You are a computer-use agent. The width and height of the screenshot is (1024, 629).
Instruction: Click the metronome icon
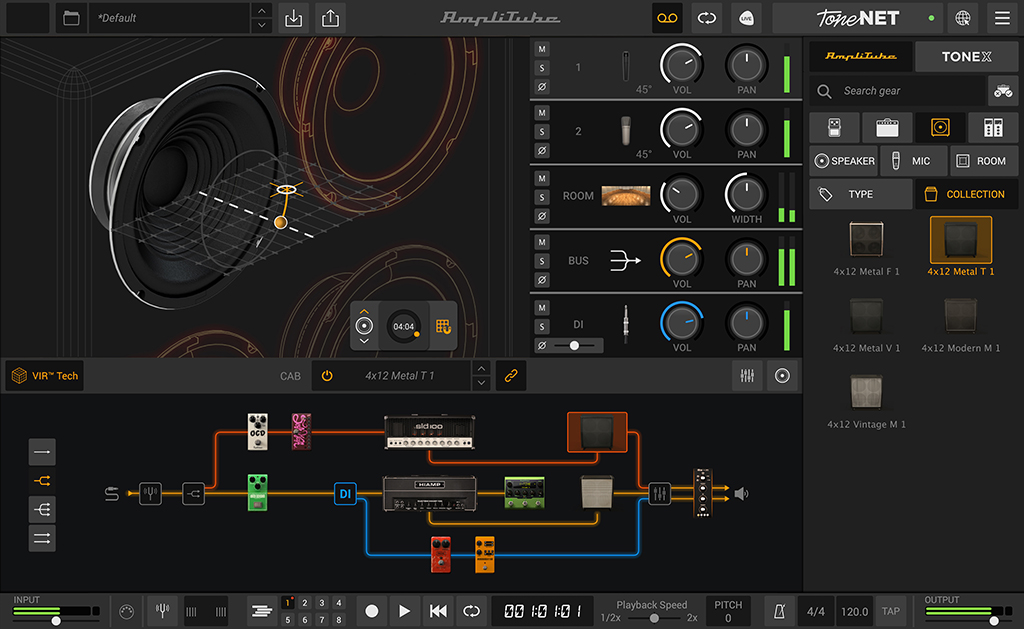pyautogui.click(x=778, y=610)
